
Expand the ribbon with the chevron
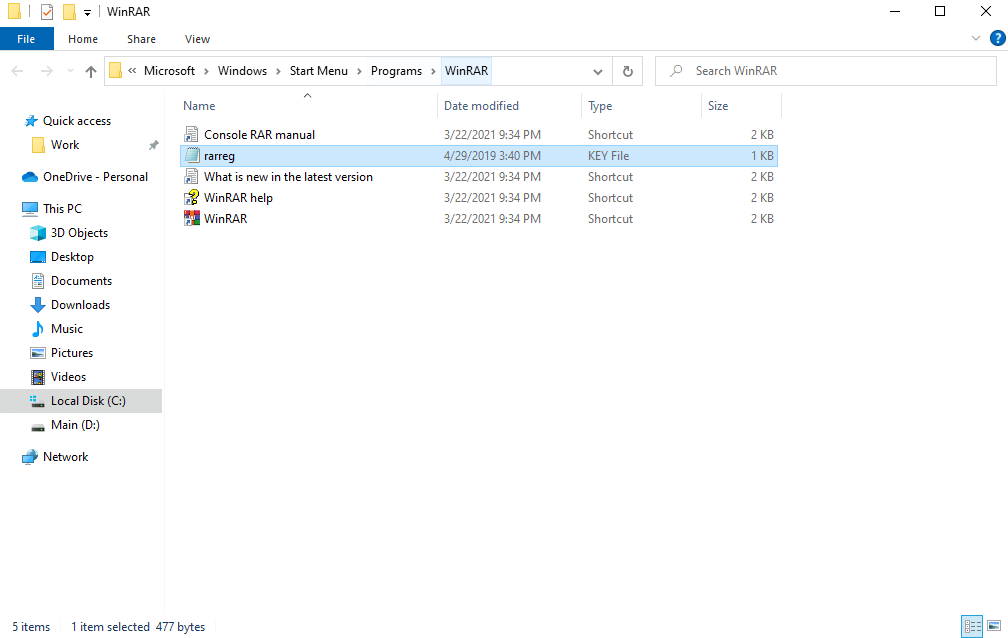[x=975, y=39]
